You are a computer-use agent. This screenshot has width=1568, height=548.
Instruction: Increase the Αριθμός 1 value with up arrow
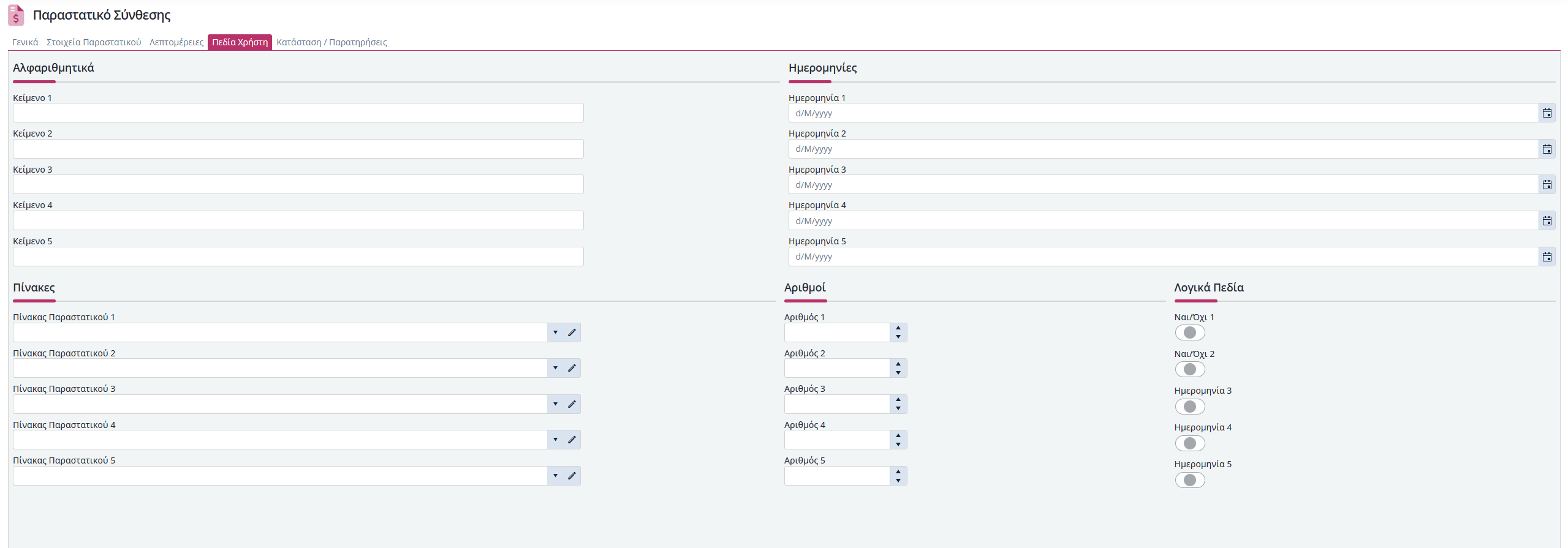tap(898, 328)
